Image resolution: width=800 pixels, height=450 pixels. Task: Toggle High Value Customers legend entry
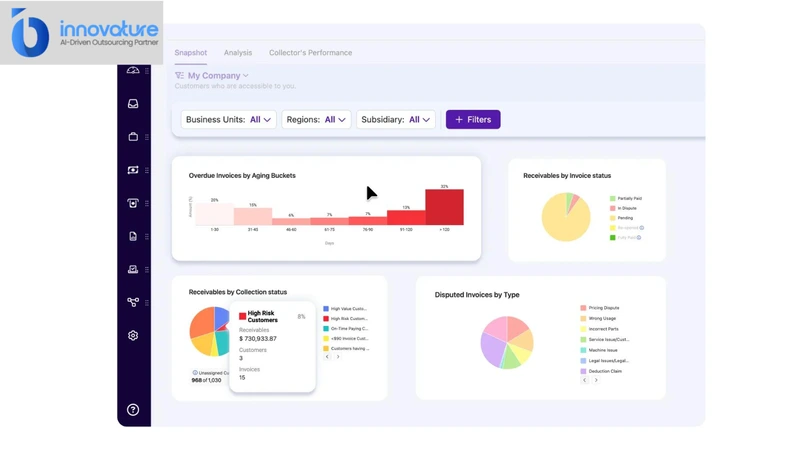345,309
